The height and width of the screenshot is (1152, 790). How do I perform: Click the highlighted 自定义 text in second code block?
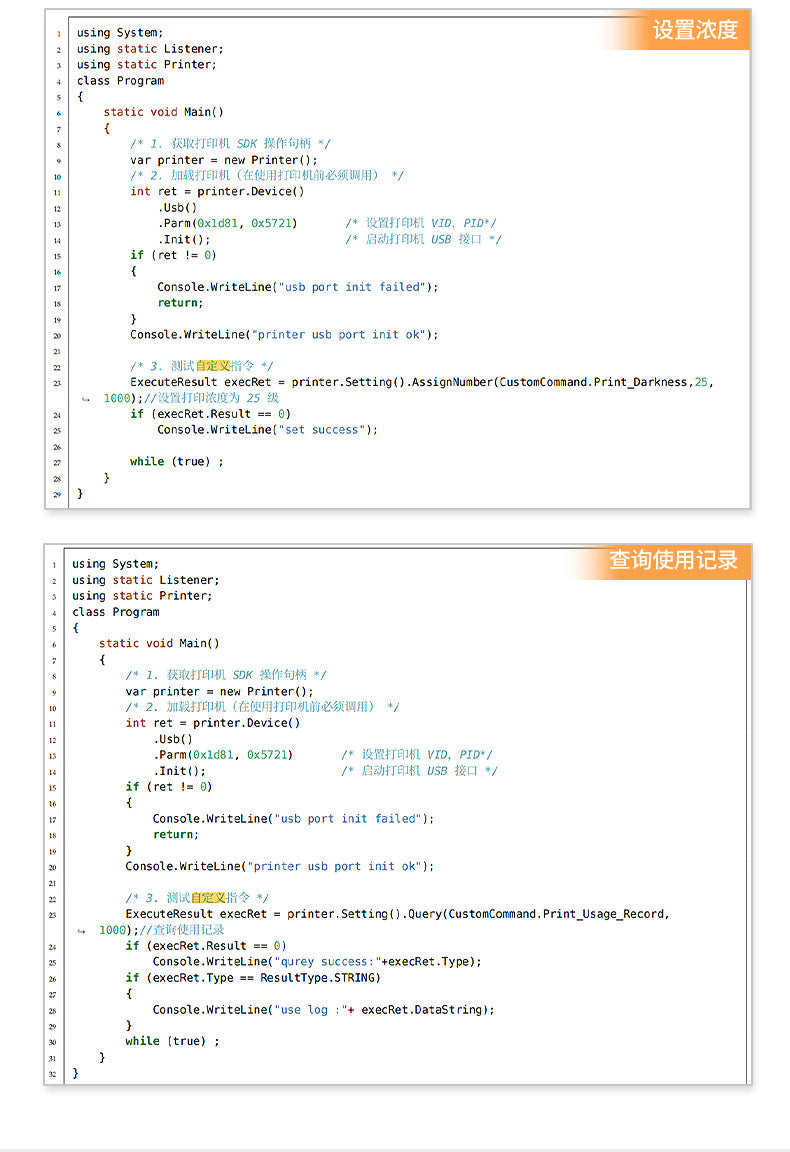[x=209, y=898]
